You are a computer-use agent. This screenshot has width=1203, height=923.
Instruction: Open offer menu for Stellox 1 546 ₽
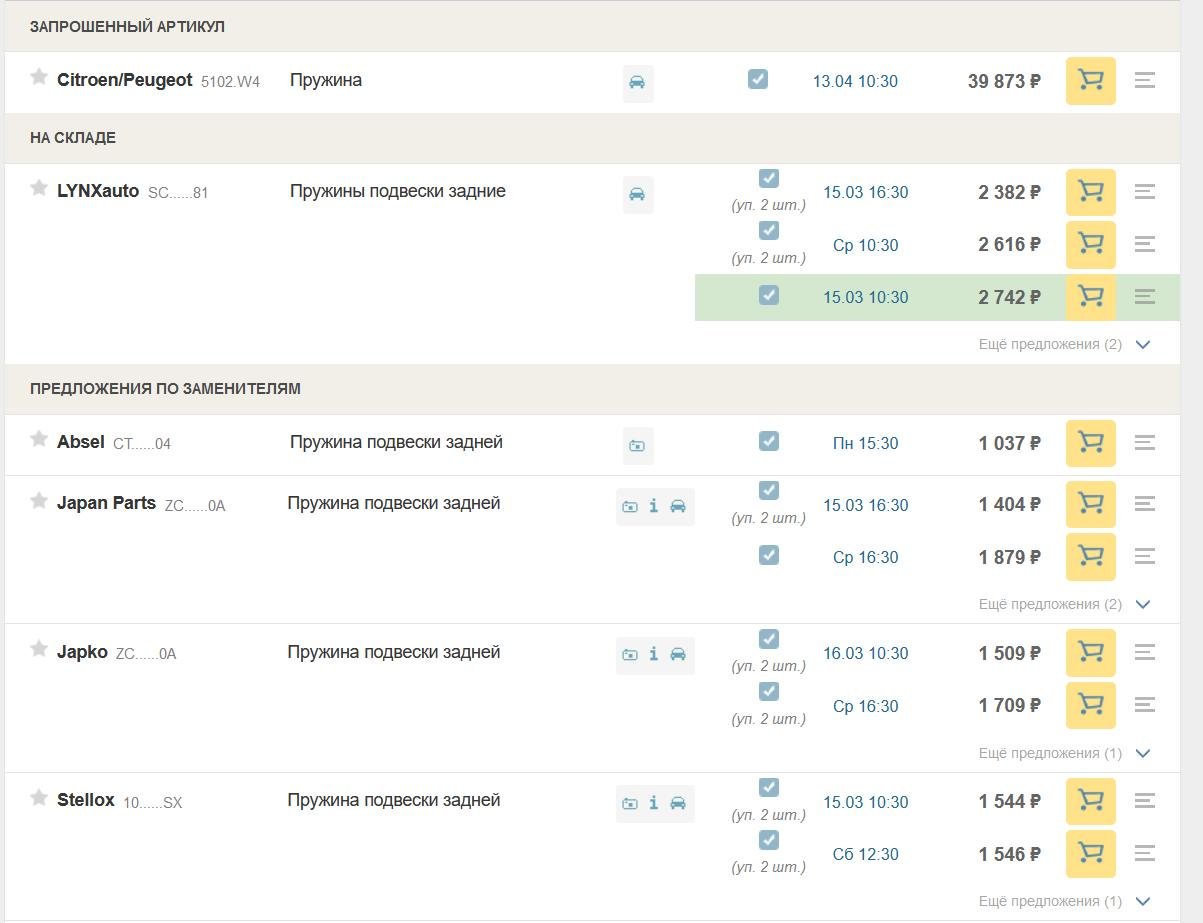click(x=1145, y=854)
